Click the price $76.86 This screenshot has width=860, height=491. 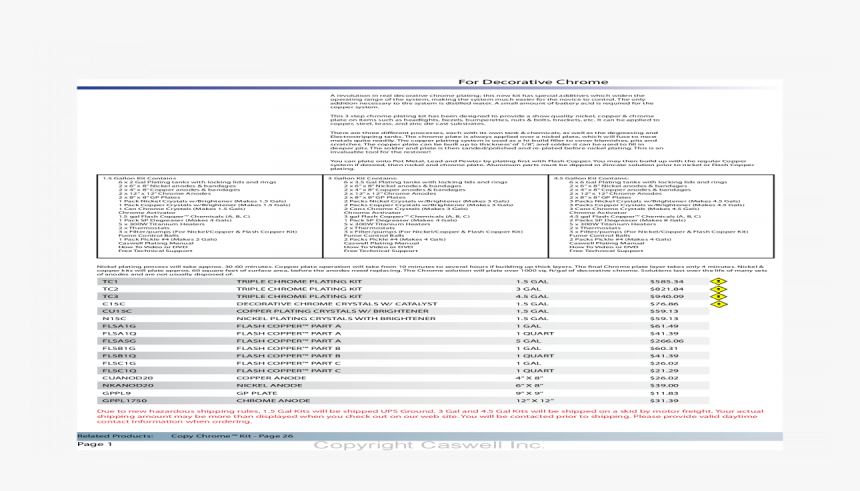point(664,304)
